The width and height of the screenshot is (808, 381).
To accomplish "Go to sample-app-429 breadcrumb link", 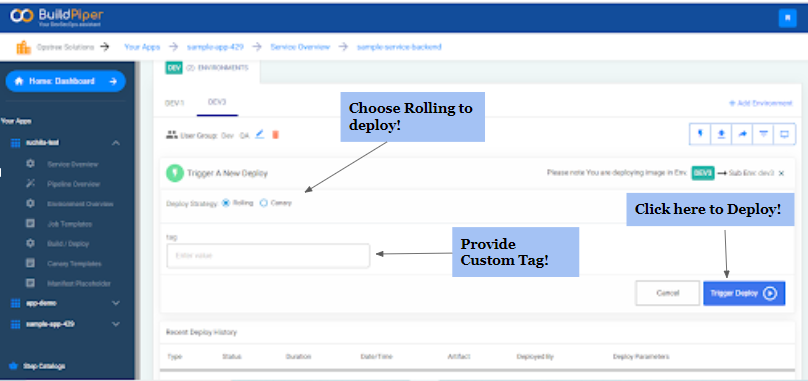I will (x=215, y=47).
